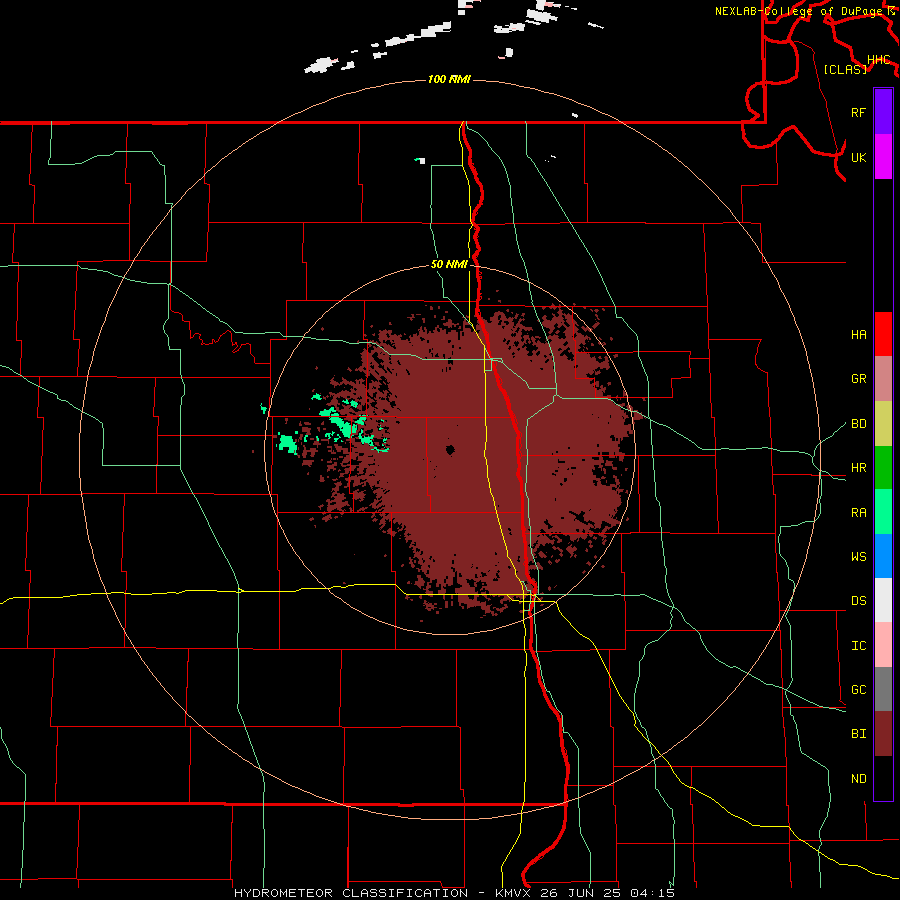Viewport: 900px width, 900px height.
Task: Click the UK legend label
Action: pos(858,157)
